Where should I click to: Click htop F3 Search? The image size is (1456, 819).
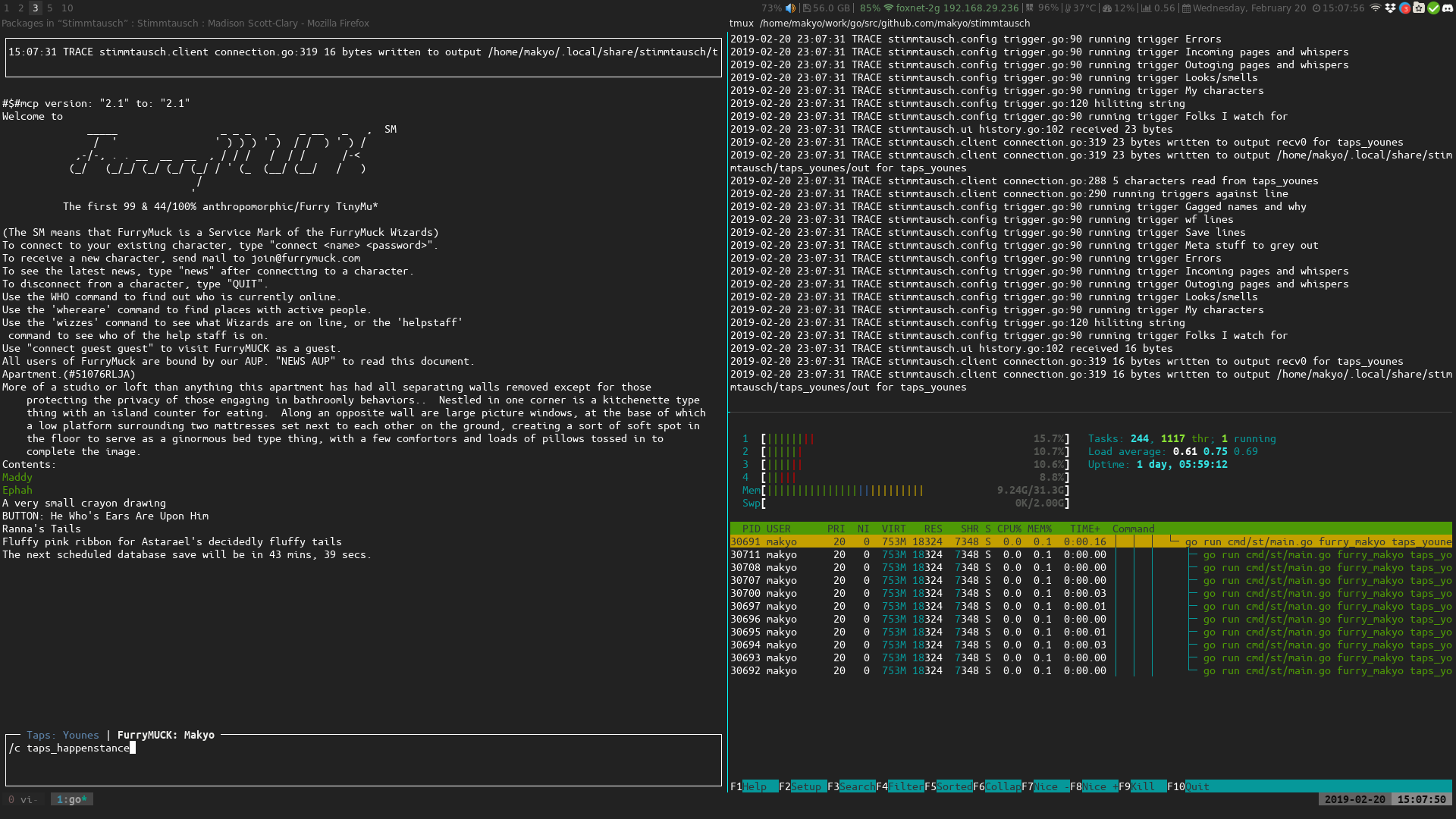[851, 786]
